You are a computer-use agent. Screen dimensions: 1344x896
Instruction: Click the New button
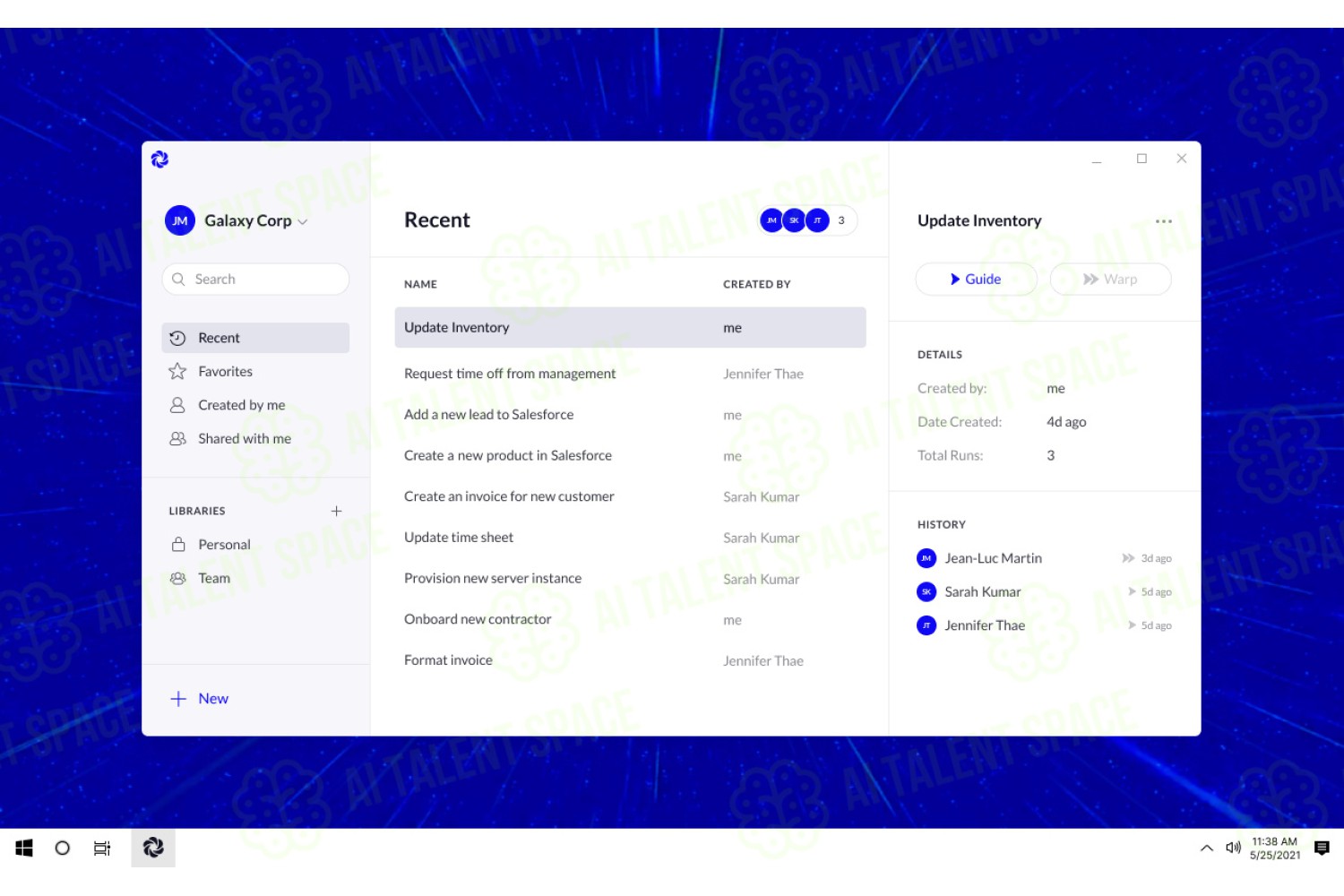coord(200,699)
